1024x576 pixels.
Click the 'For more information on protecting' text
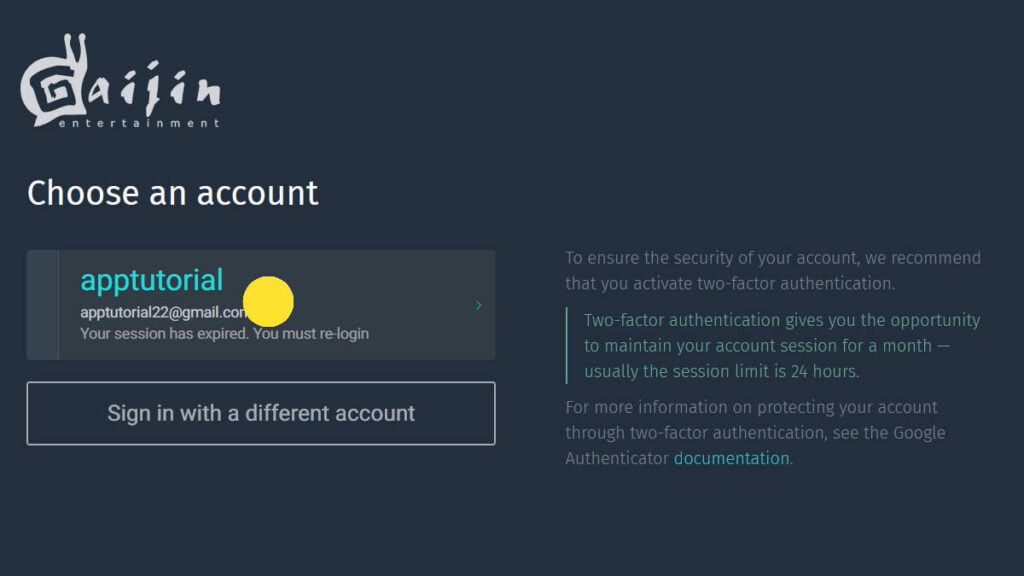point(751,408)
